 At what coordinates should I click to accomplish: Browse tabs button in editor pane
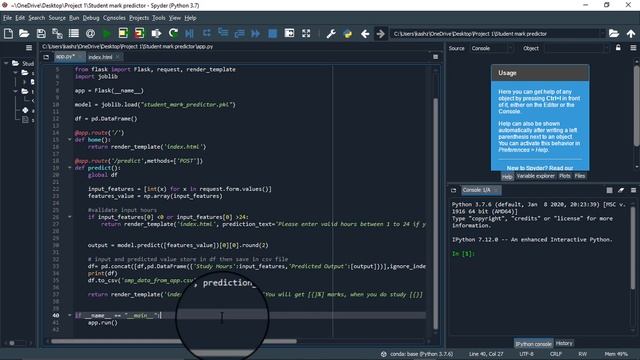coord(46,57)
